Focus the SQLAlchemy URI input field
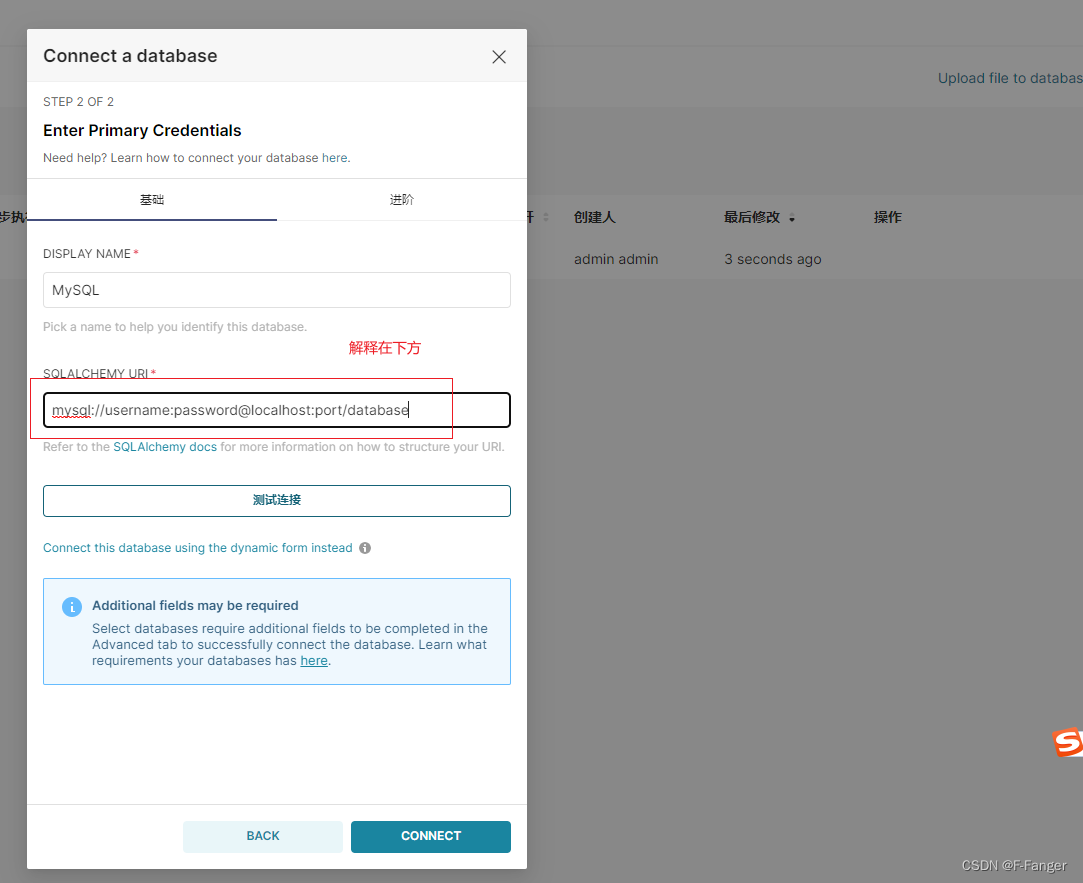The image size is (1083, 883). click(x=277, y=410)
